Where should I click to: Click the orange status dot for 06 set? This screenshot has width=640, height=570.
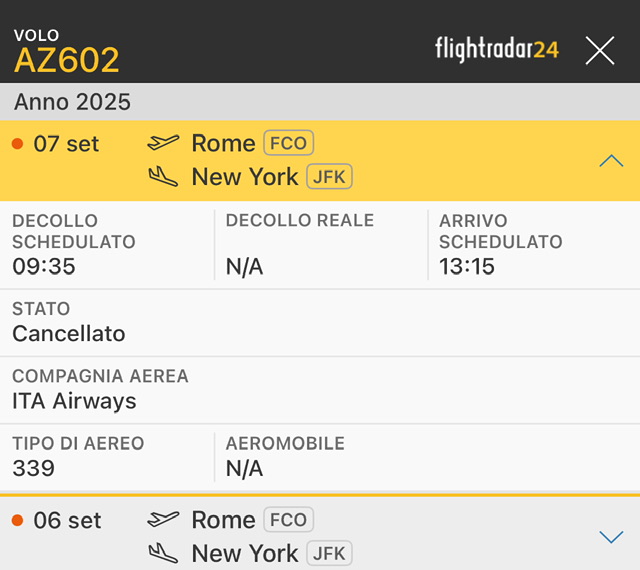pyautogui.click(x=17, y=521)
